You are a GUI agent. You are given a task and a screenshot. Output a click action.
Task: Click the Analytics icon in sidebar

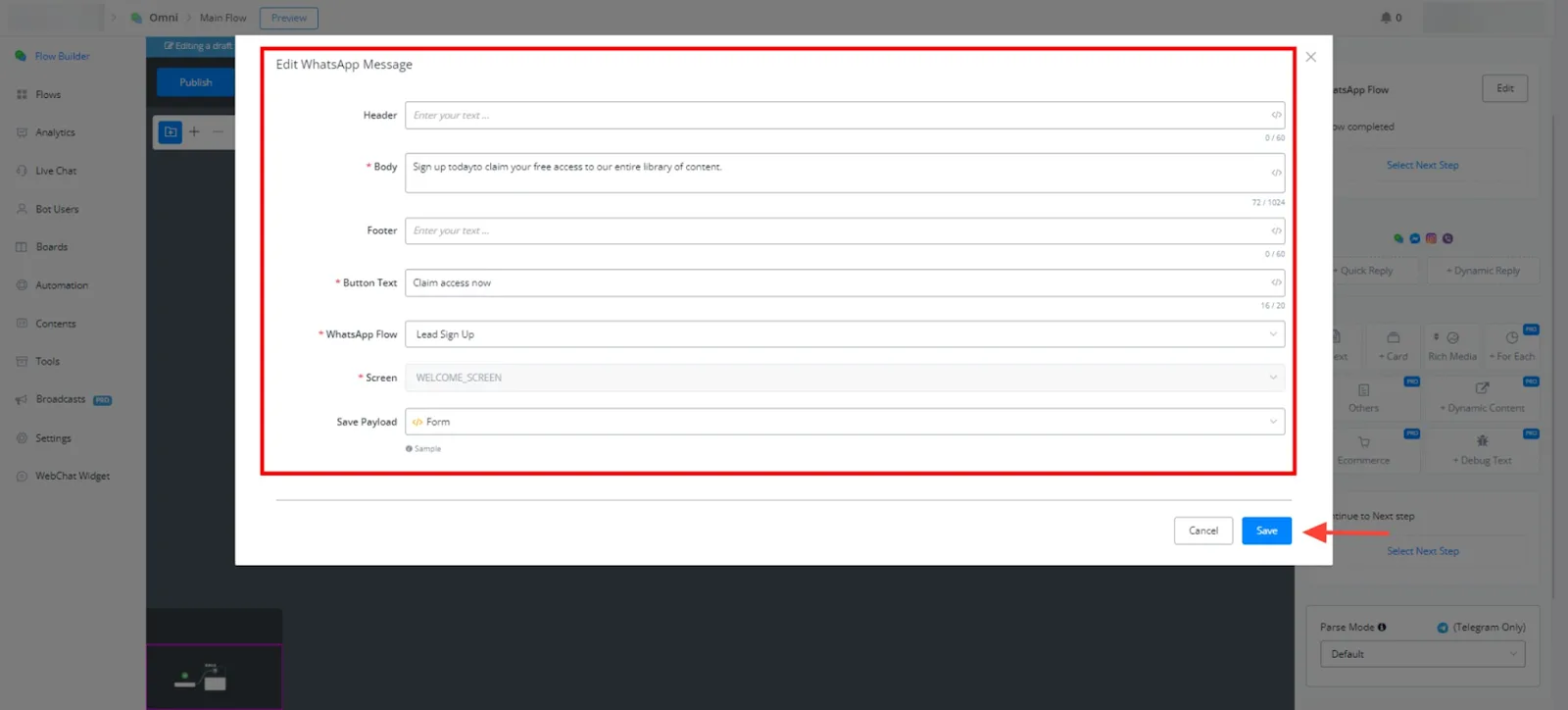click(x=22, y=132)
